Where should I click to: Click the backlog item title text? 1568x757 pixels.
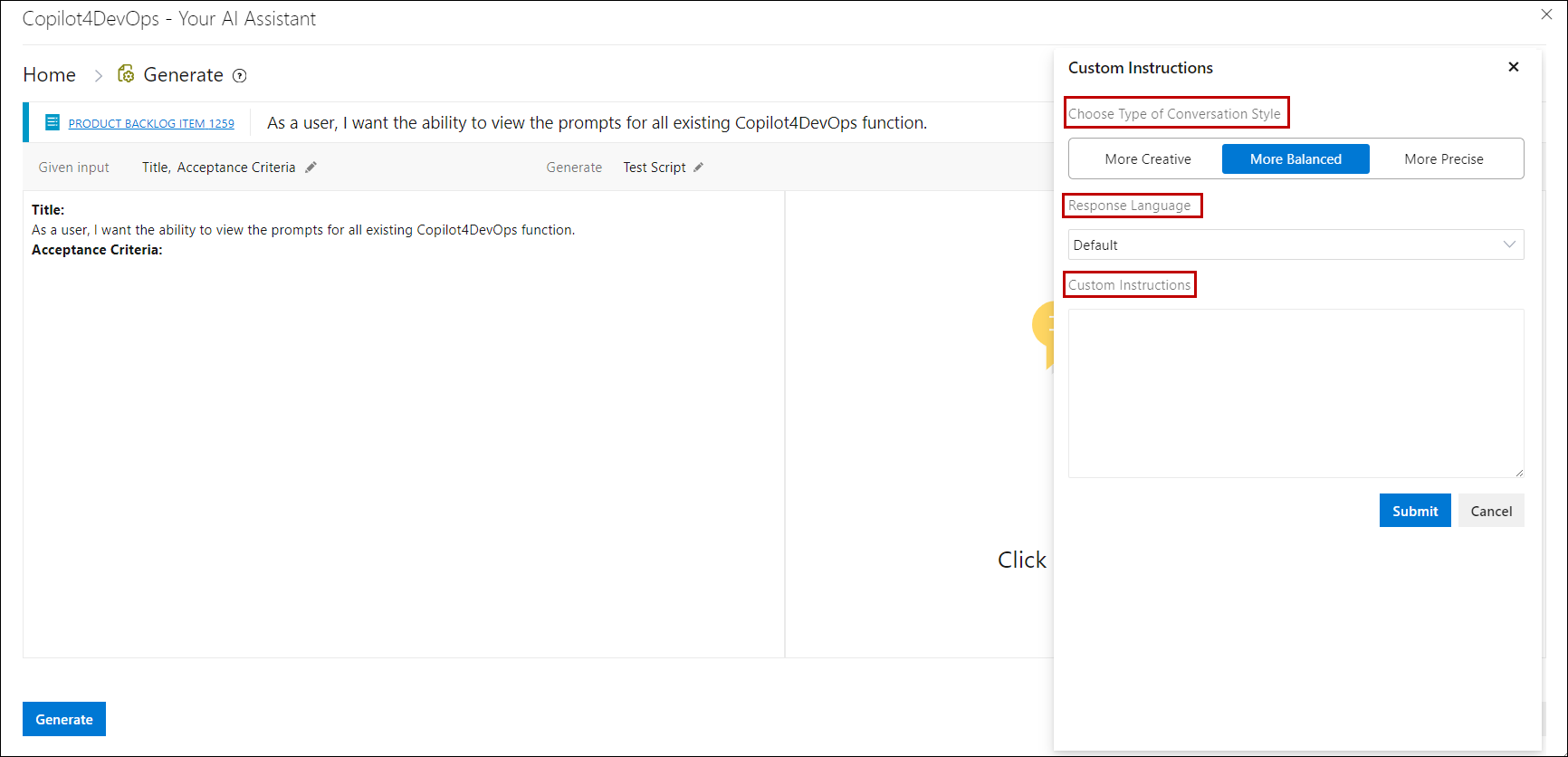(x=597, y=123)
